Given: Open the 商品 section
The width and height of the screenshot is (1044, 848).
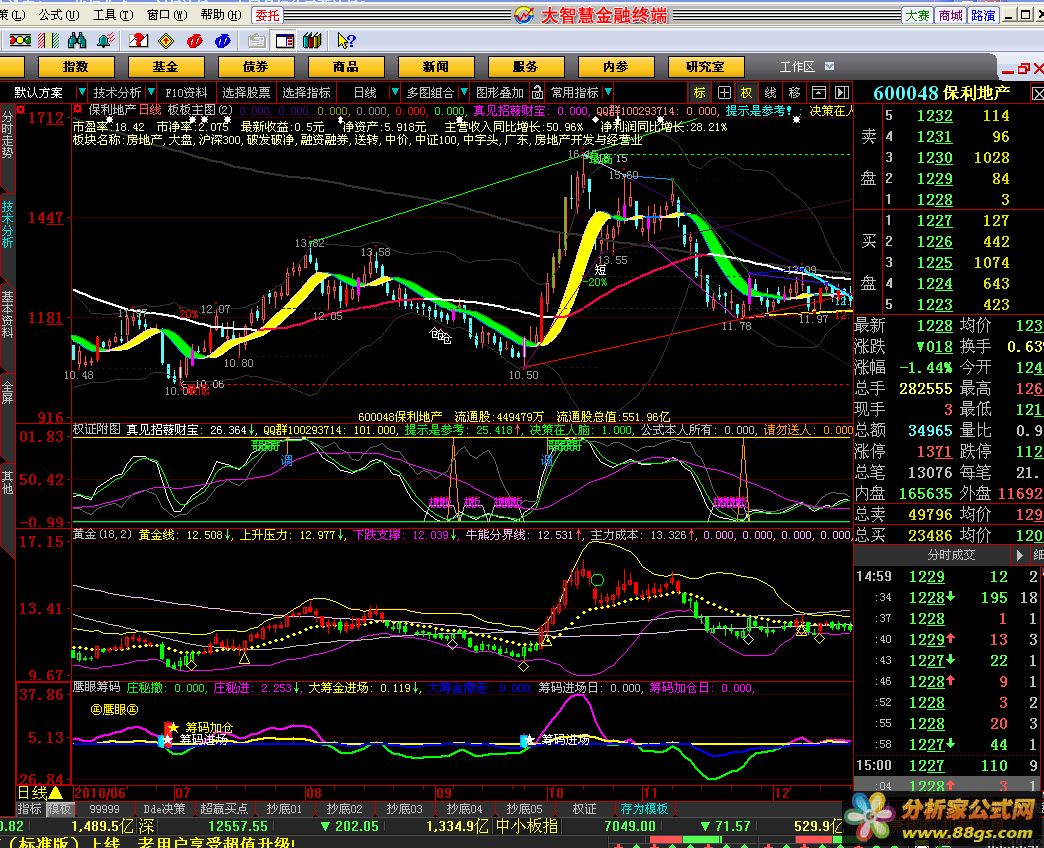Looking at the screenshot, I should pyautogui.click(x=346, y=67).
